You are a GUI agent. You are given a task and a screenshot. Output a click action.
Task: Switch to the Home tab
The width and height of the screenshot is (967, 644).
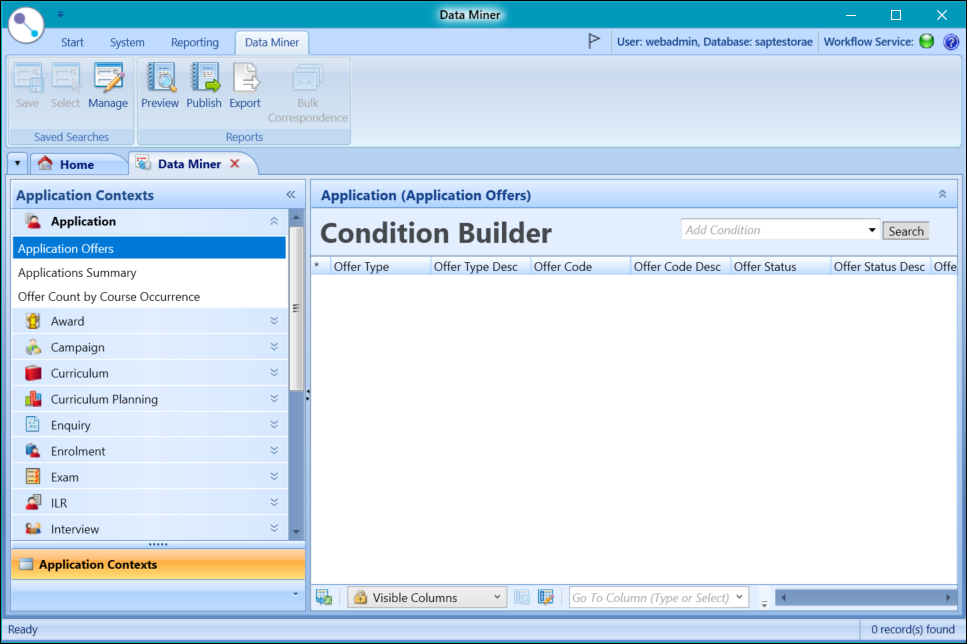pos(79,163)
